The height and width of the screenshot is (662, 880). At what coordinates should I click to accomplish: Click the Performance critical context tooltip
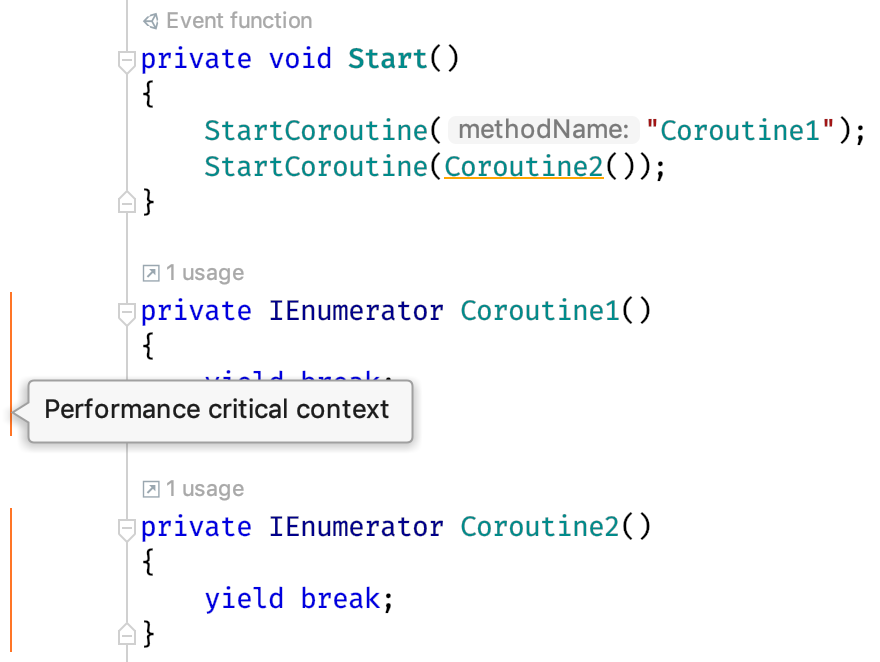click(216, 410)
